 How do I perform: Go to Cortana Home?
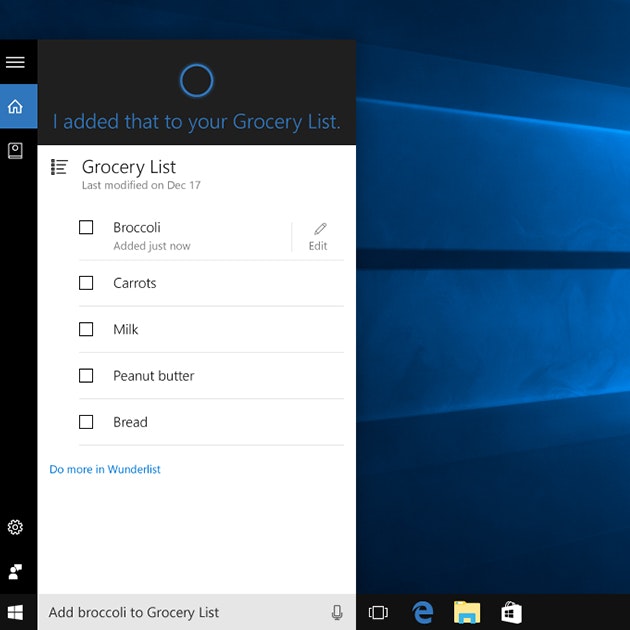click(x=15, y=107)
